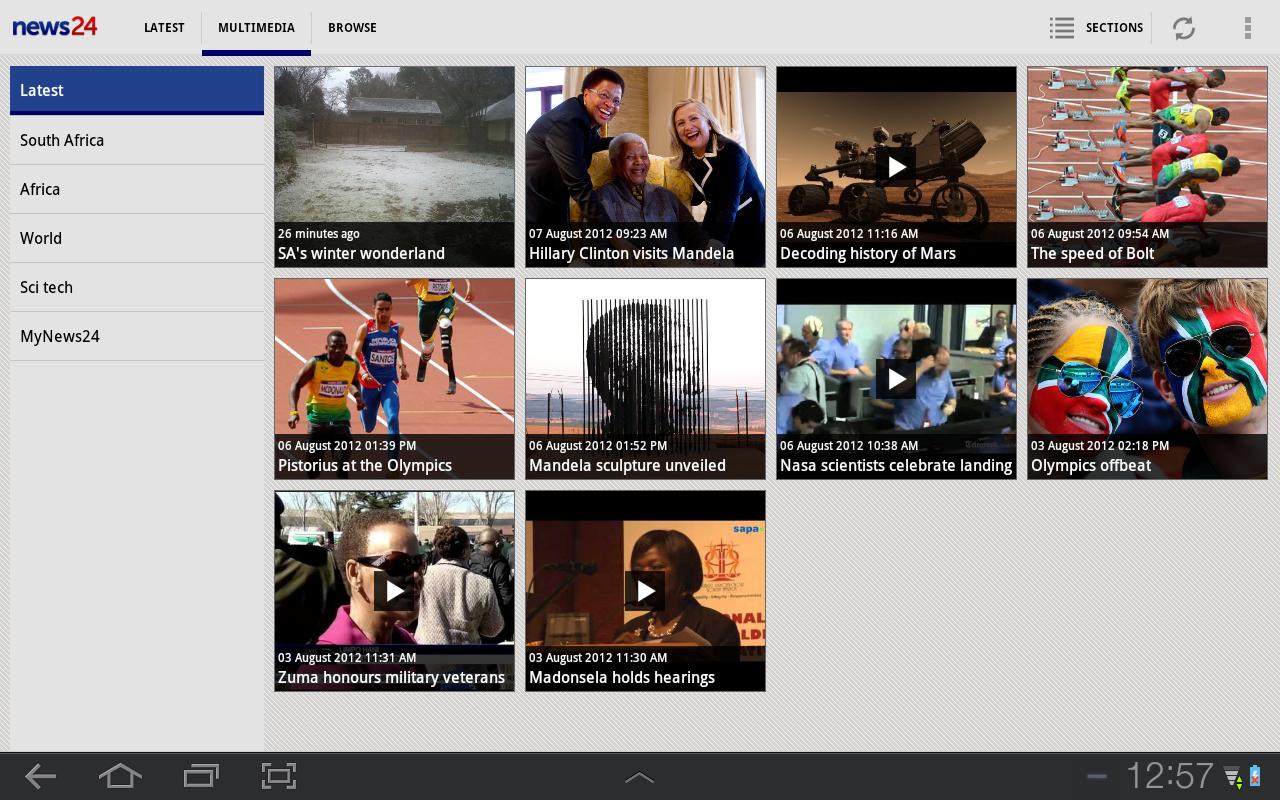Tap the screenshot capture icon in the system bar

(x=279, y=776)
